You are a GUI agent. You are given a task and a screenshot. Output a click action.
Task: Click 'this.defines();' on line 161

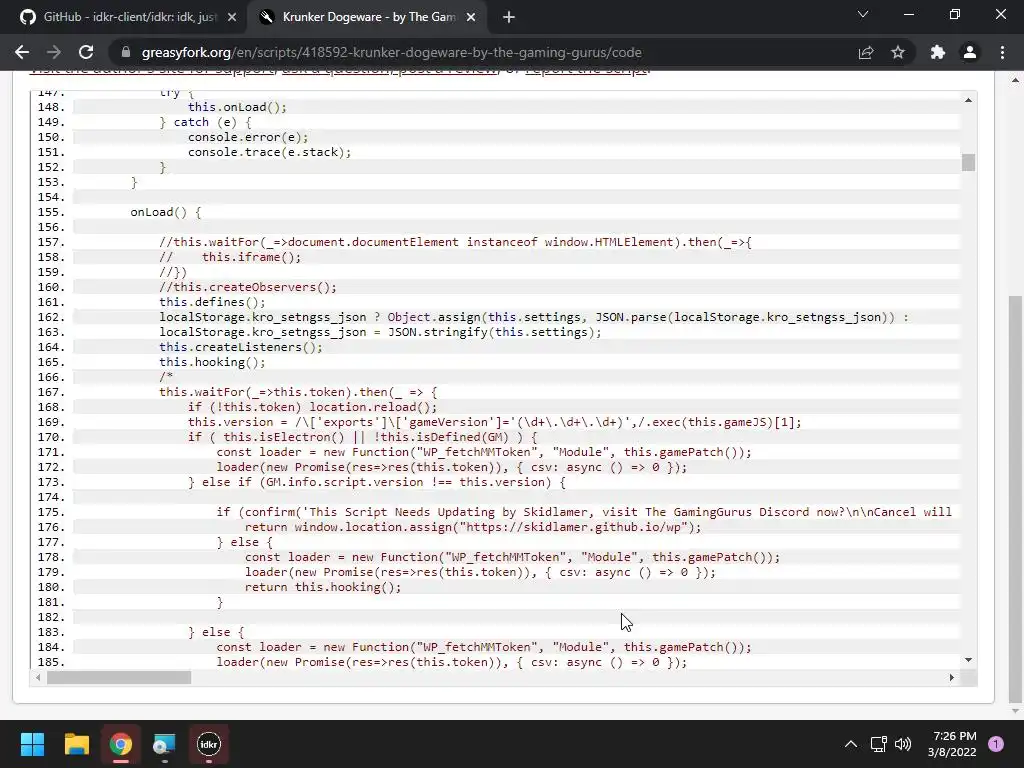pyautogui.click(x=212, y=302)
